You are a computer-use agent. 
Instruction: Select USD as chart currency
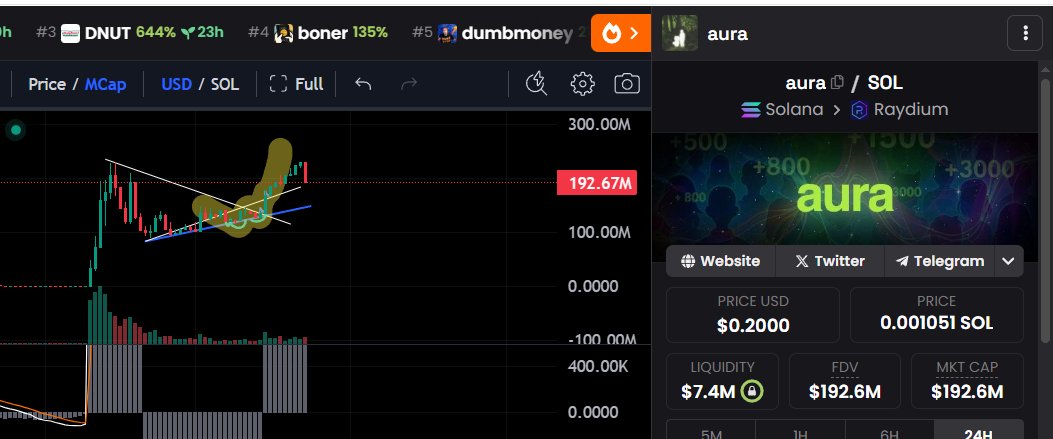(177, 84)
